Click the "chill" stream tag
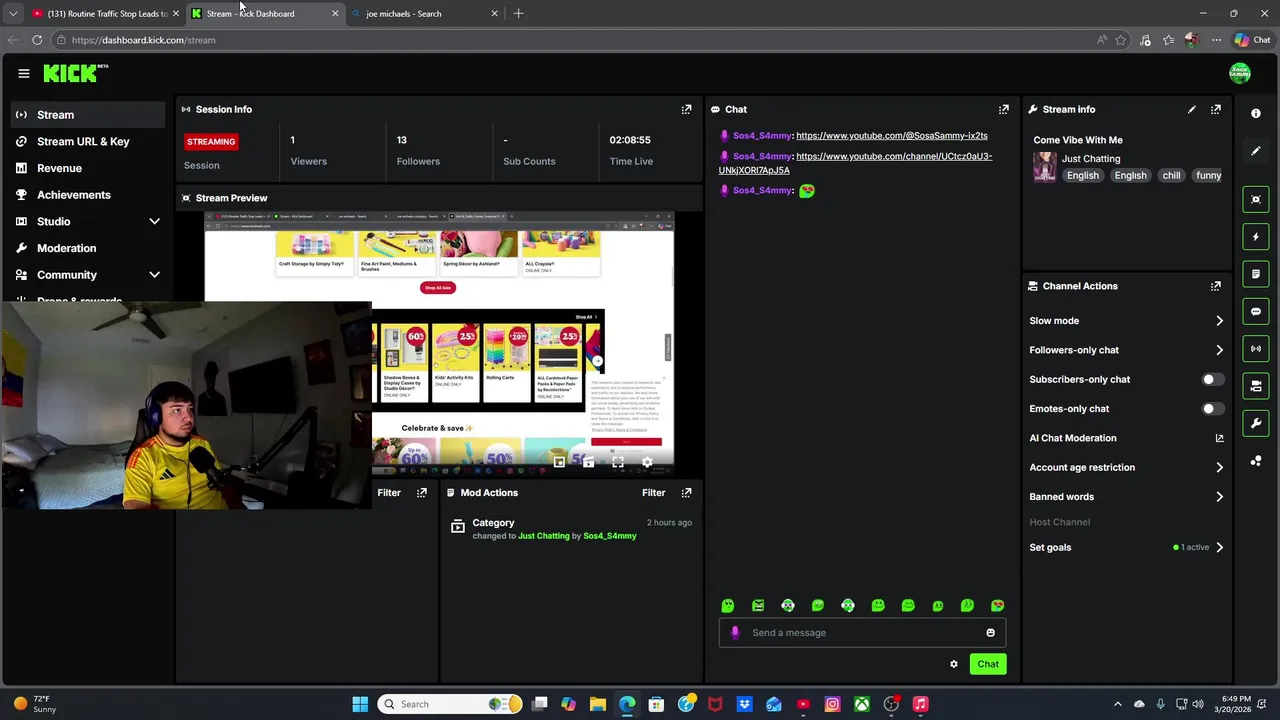This screenshot has width=1280, height=720. coord(1171,176)
